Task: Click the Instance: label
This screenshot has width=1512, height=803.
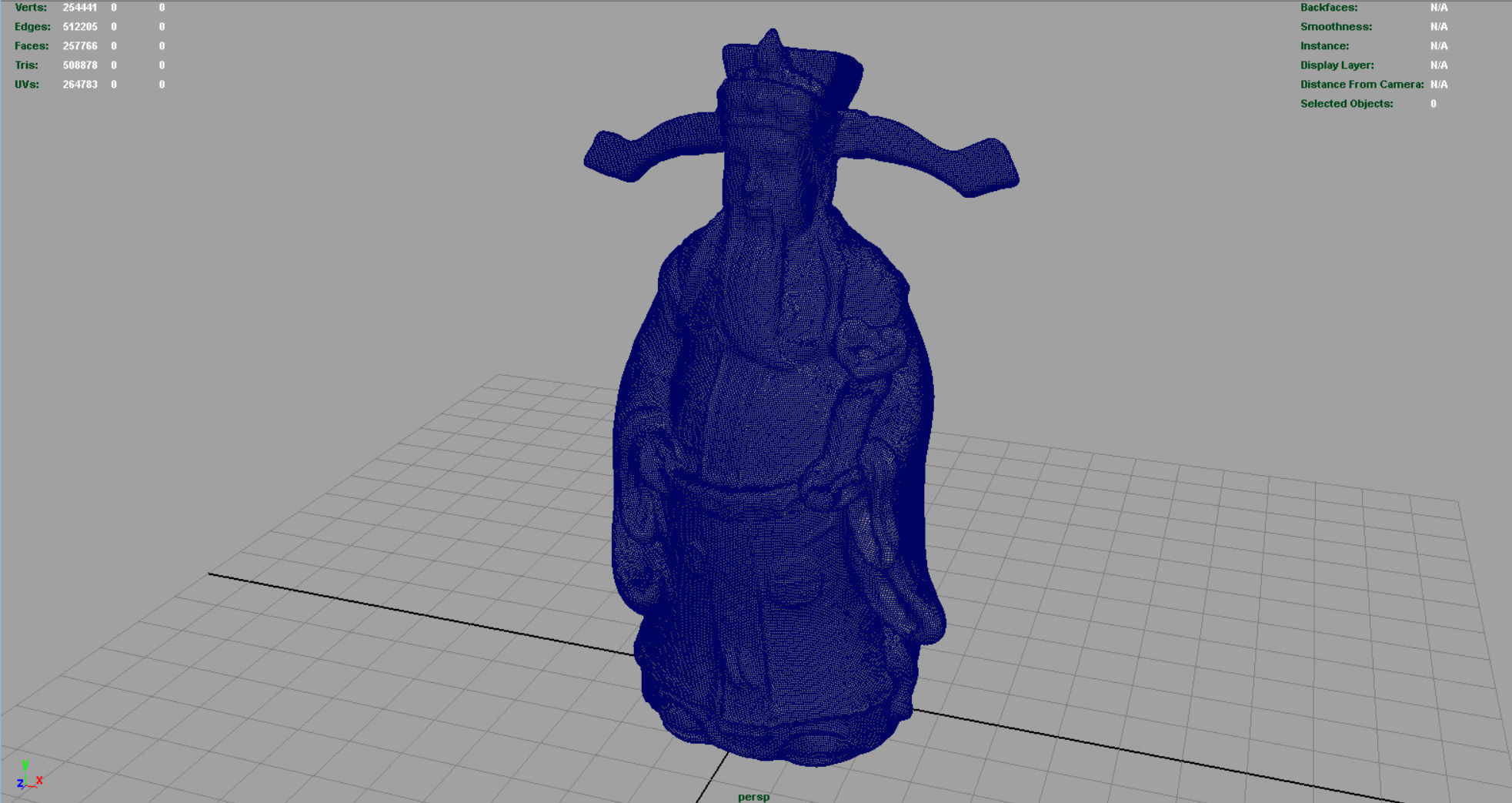Action: coord(1325,46)
